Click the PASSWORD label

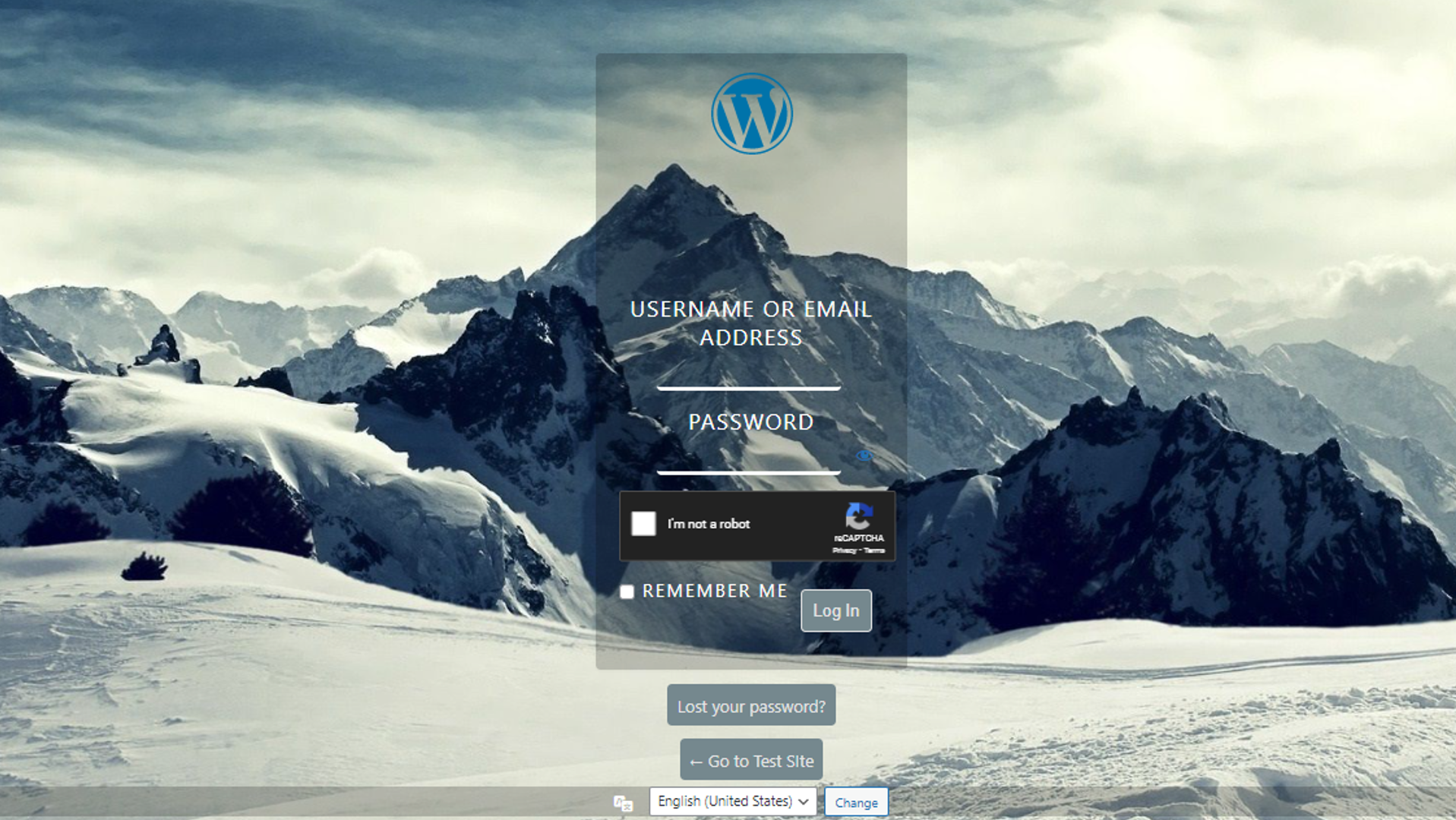pos(750,422)
